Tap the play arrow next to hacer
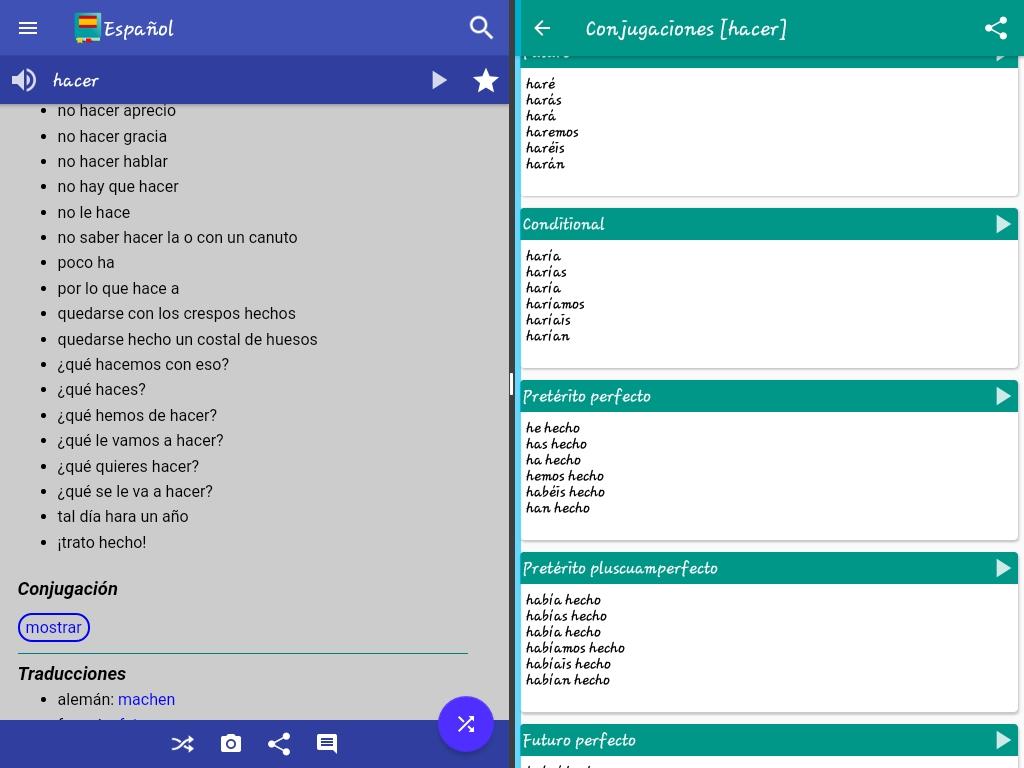Image resolution: width=1024 pixels, height=768 pixels. tap(440, 80)
